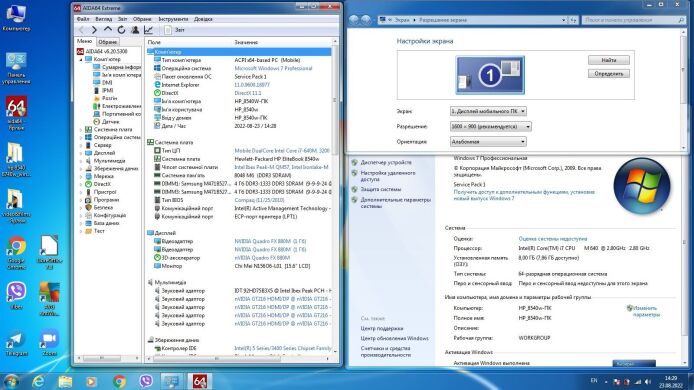Open Дополнительные параметры системы link
Screen dimensions: 694x390
395,203
